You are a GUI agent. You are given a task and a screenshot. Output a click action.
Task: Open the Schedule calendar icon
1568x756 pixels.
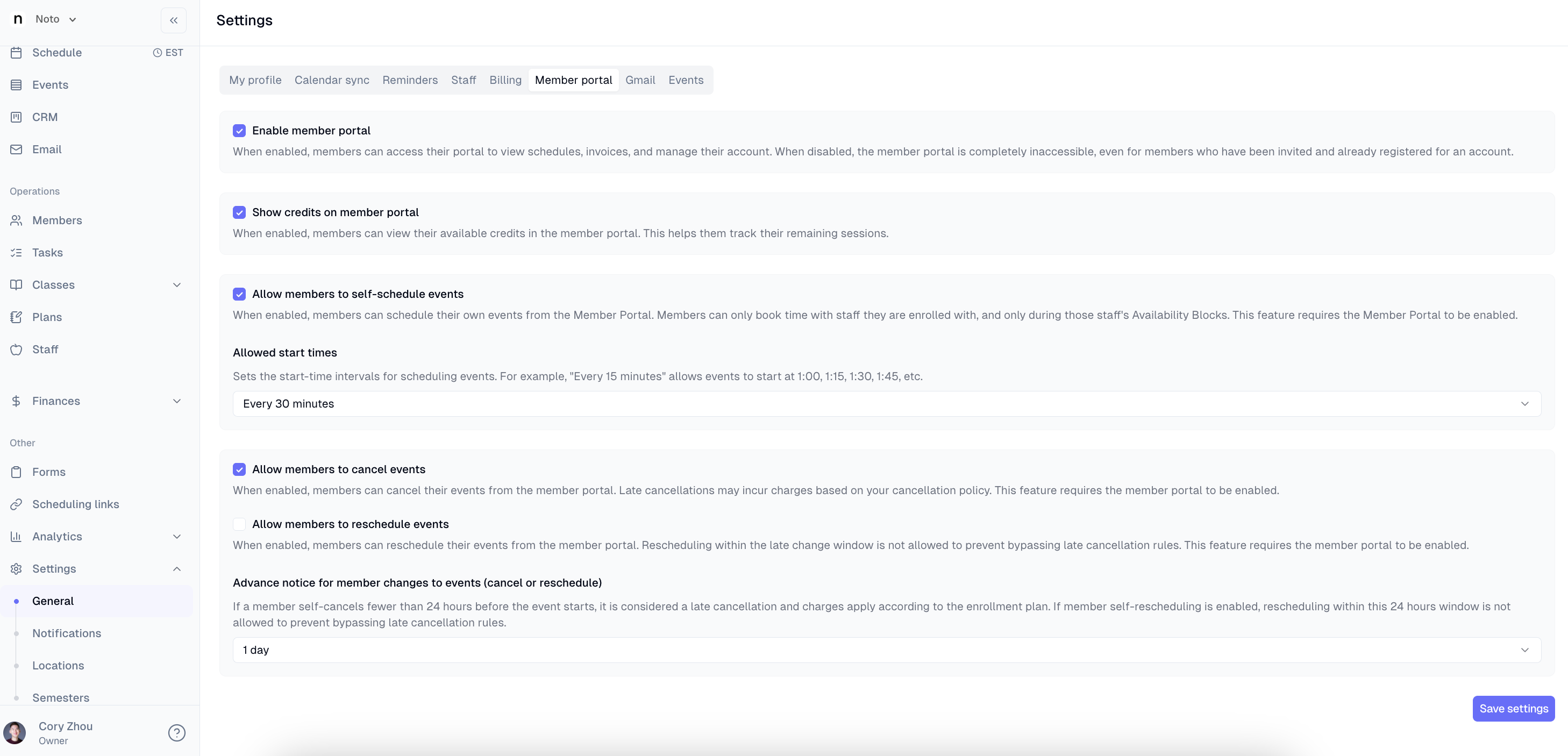17,52
